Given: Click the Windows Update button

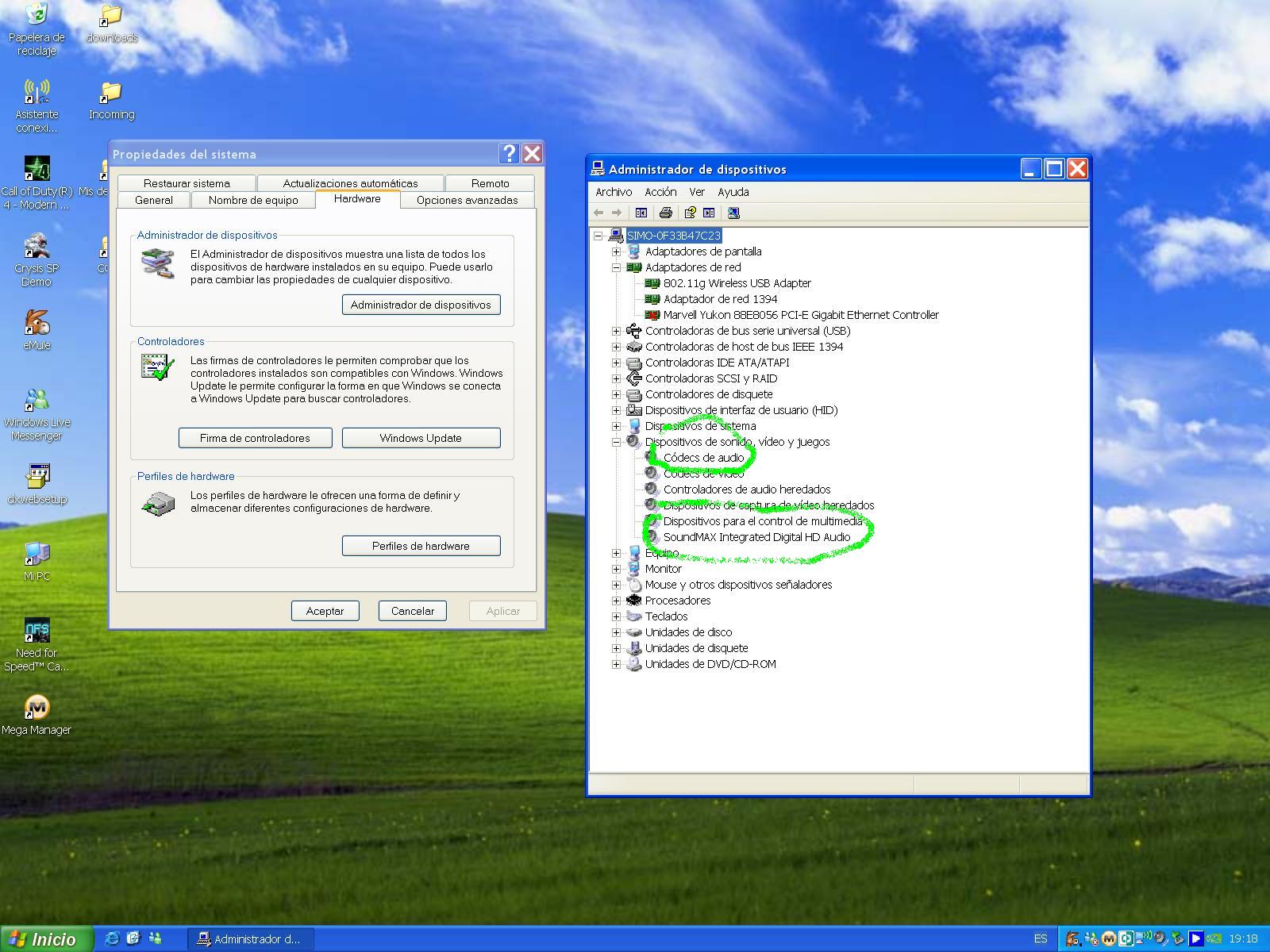Looking at the screenshot, I should tap(421, 438).
